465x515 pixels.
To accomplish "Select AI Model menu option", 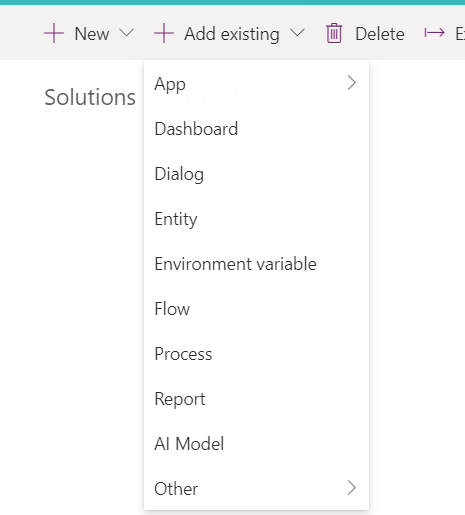I will [x=256, y=444].
